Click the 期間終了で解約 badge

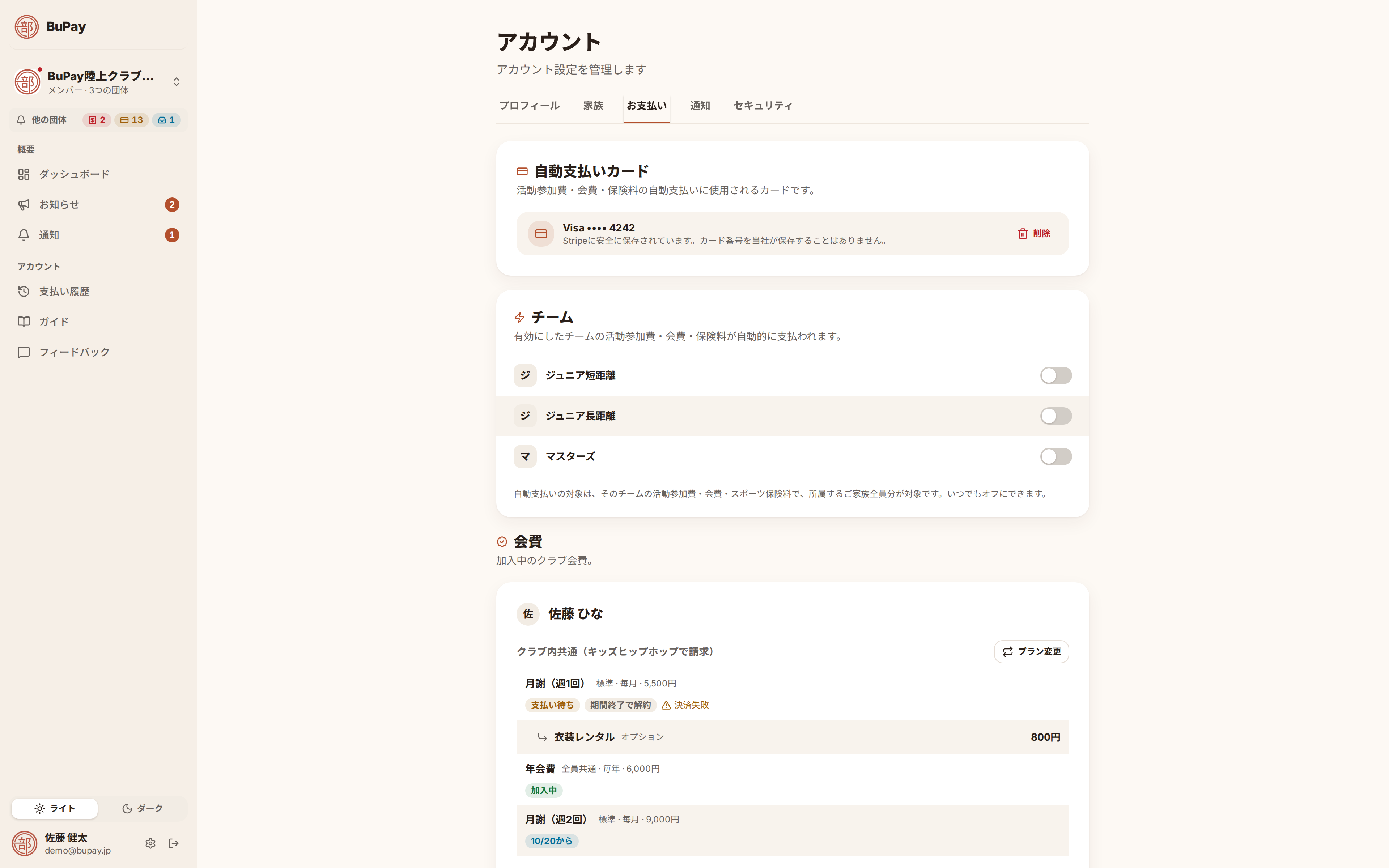tap(620, 705)
